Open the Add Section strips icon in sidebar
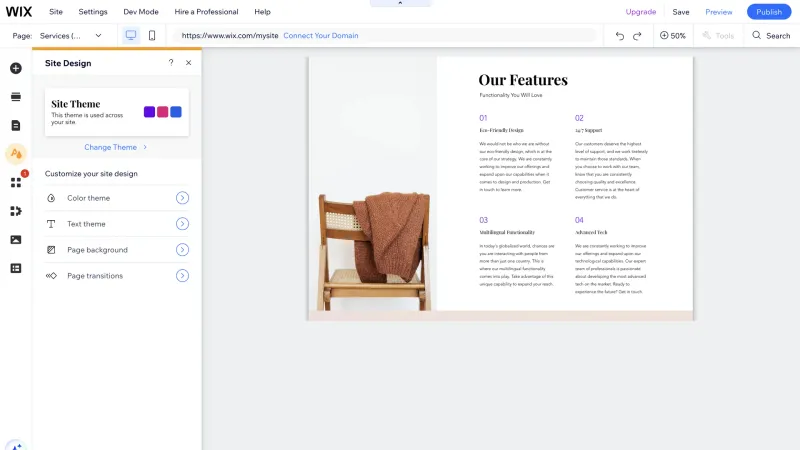Image resolution: width=800 pixels, height=450 pixels. [16, 97]
